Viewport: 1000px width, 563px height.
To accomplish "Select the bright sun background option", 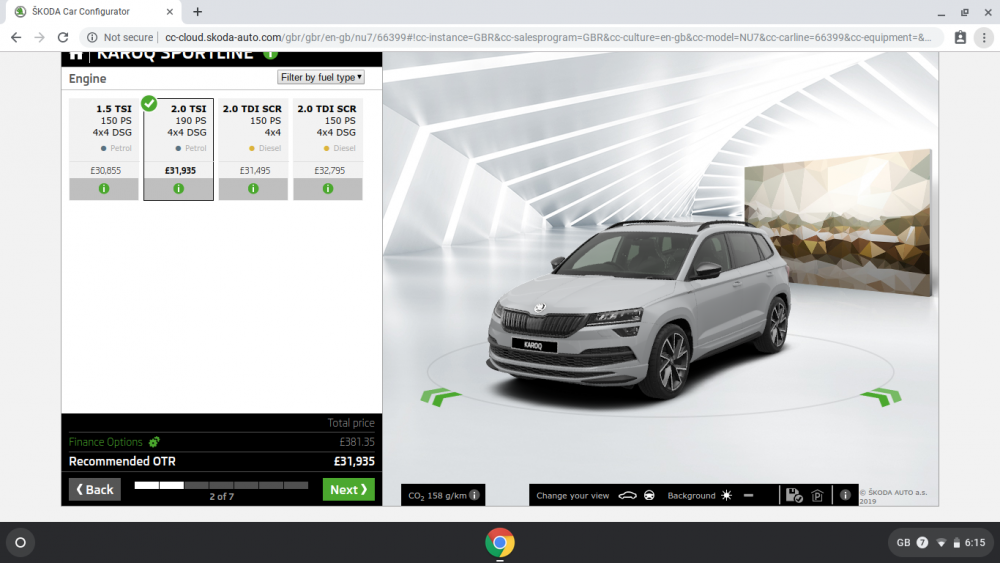I will click(726, 495).
